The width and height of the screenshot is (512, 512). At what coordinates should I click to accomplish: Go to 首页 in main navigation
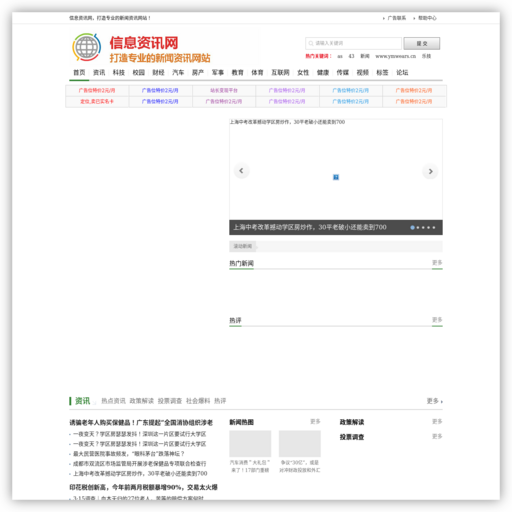tap(79, 72)
